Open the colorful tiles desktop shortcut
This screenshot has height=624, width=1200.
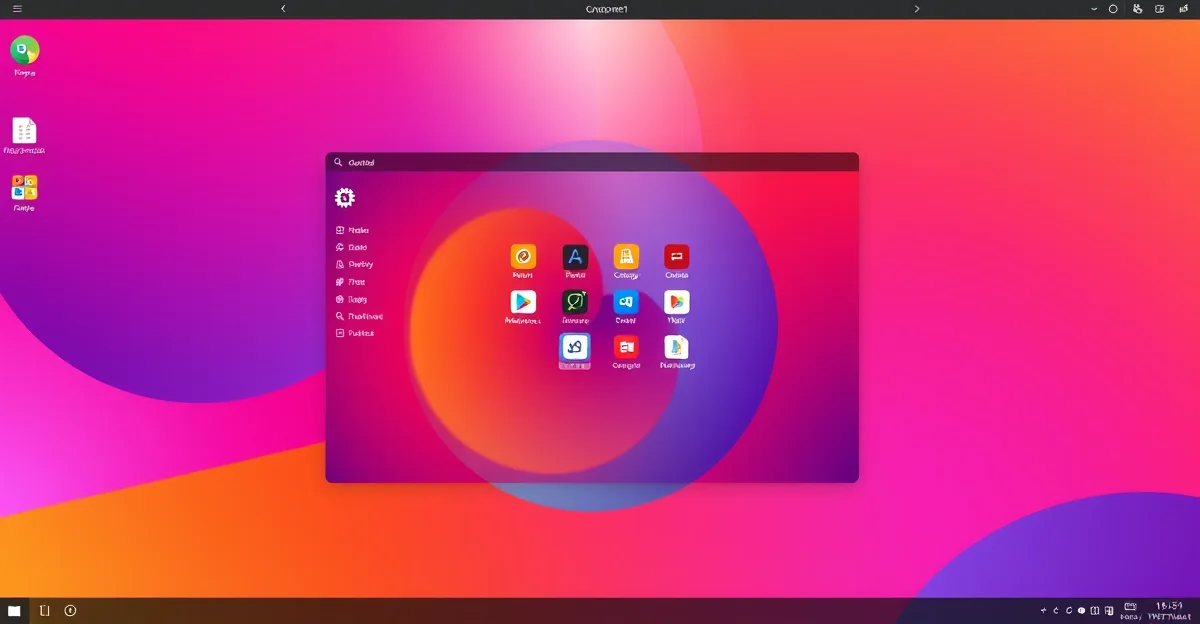(24, 187)
